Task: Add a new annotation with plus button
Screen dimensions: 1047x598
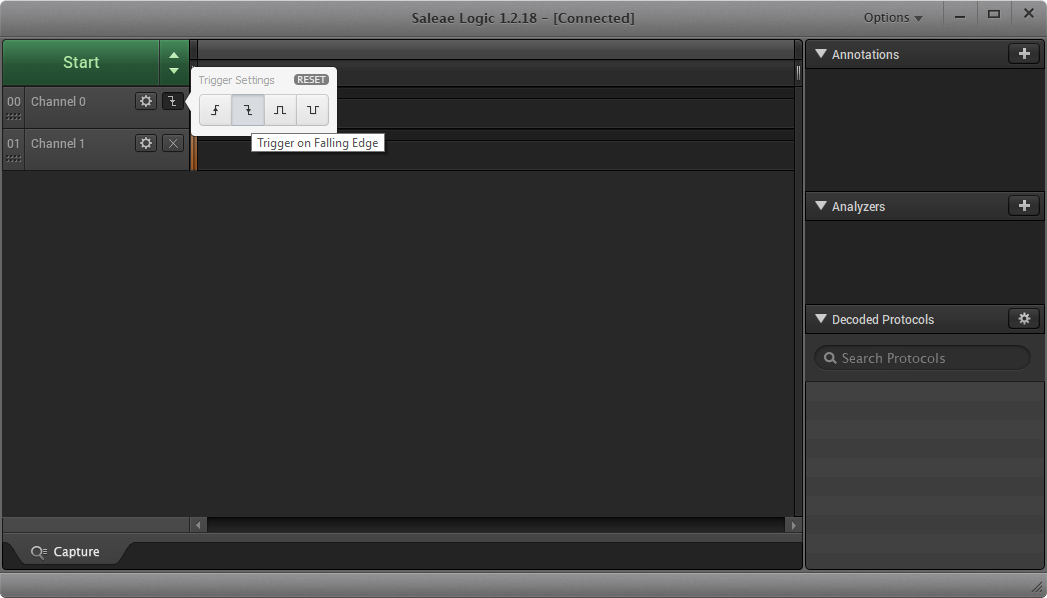Action: pos(1023,54)
